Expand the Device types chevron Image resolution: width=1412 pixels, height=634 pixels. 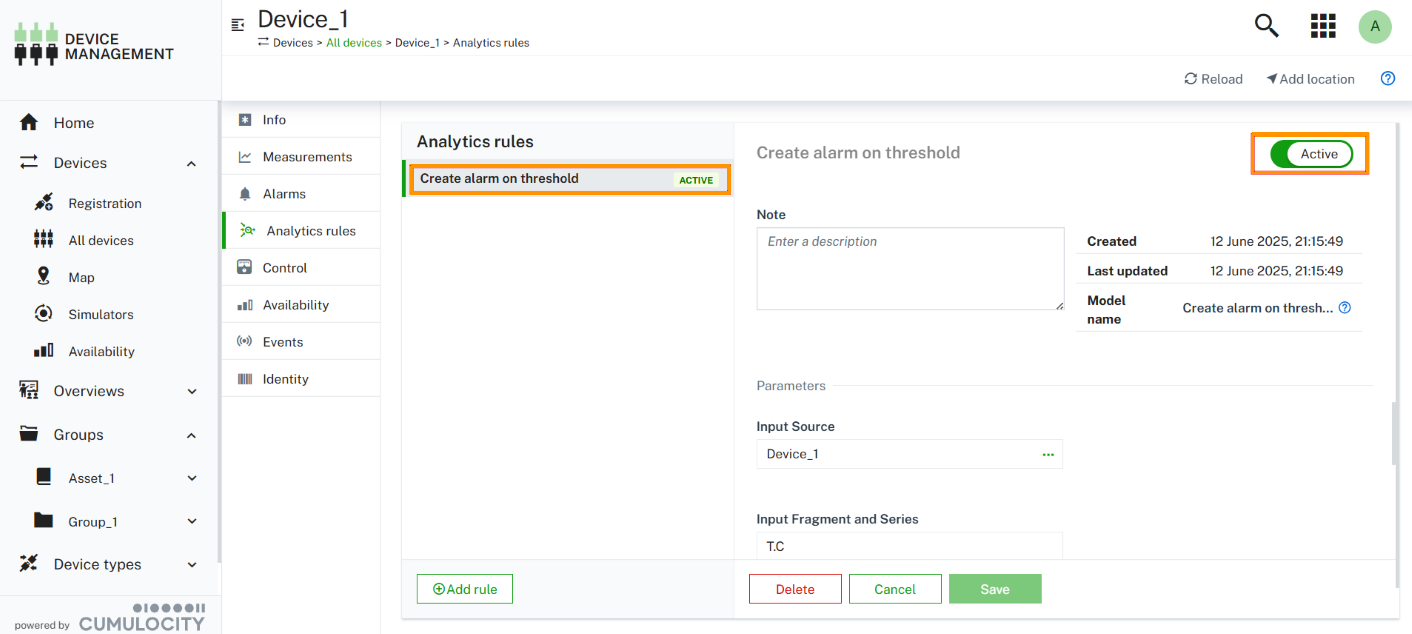click(x=192, y=565)
